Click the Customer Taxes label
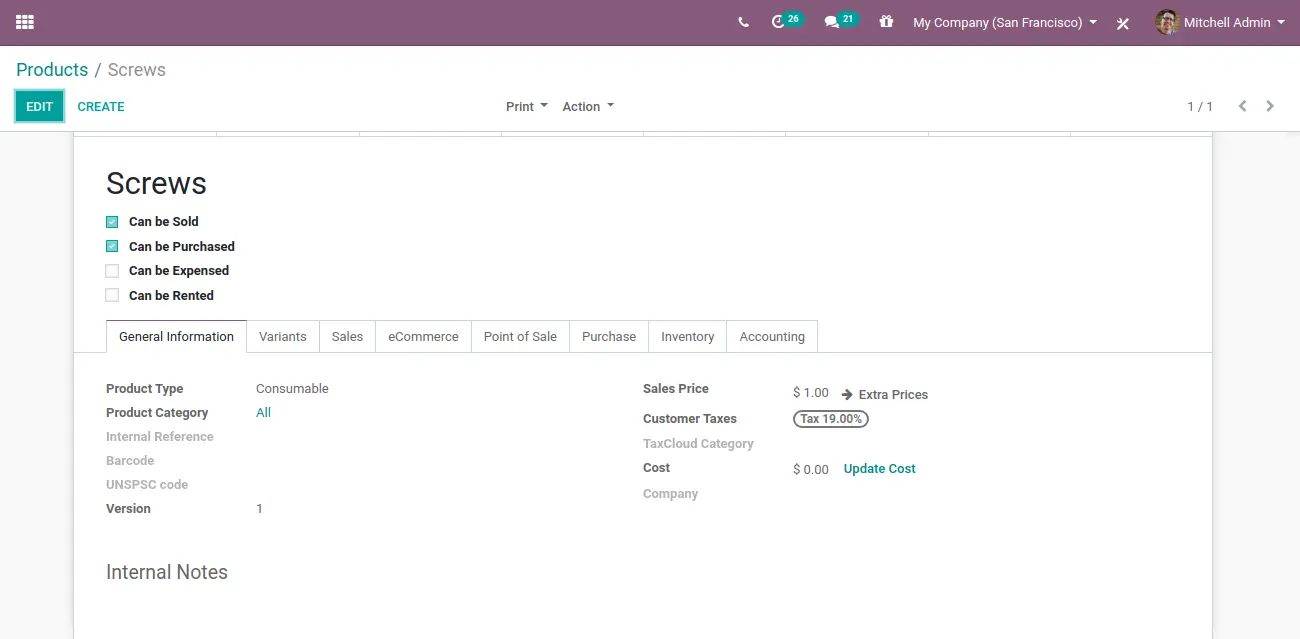 [690, 419]
